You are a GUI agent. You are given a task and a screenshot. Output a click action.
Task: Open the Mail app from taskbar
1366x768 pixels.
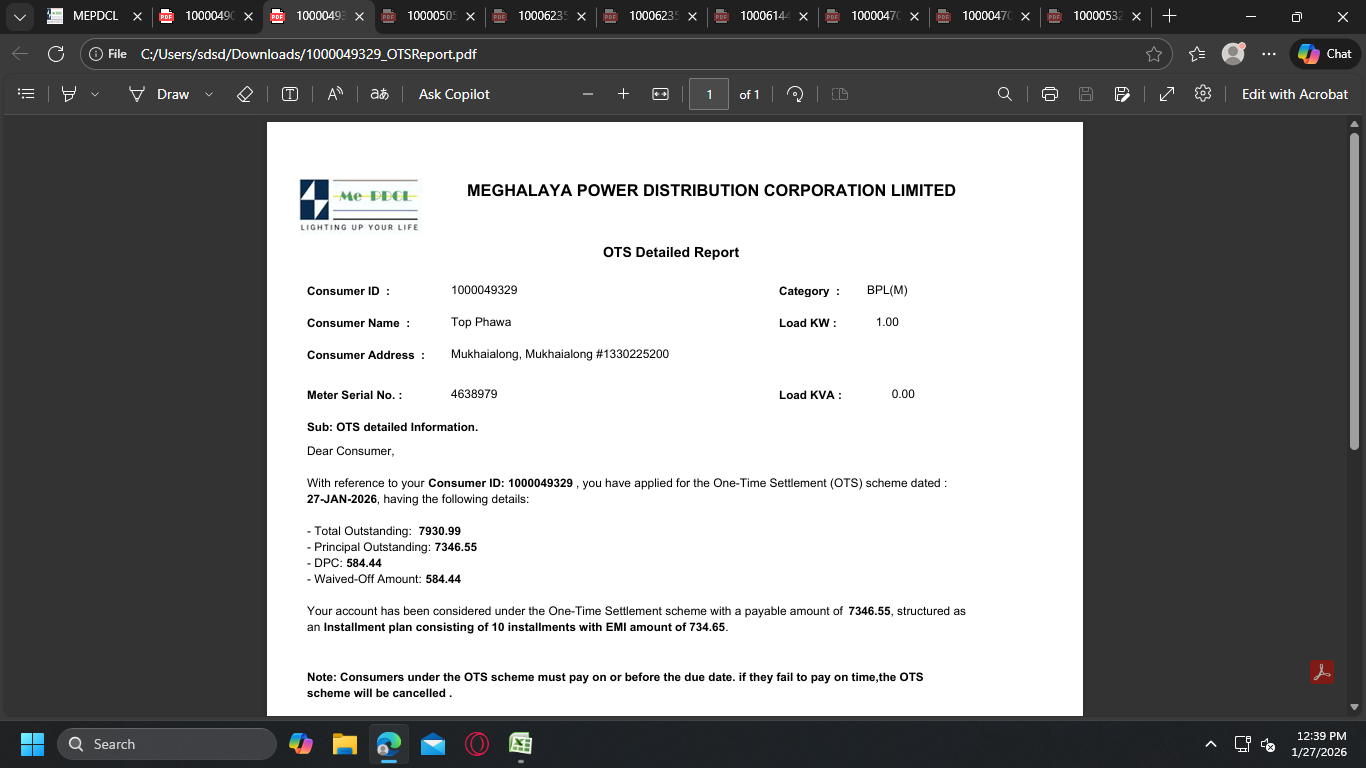432,744
